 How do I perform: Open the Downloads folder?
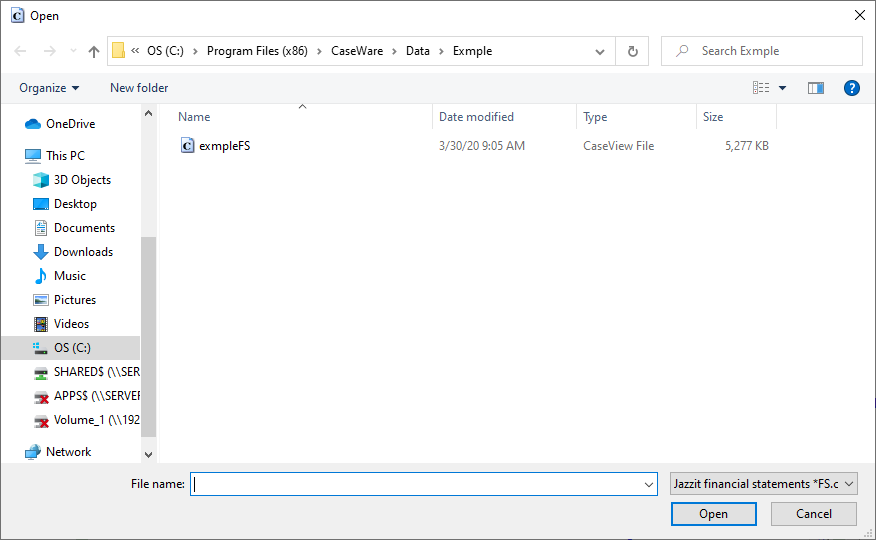83,252
